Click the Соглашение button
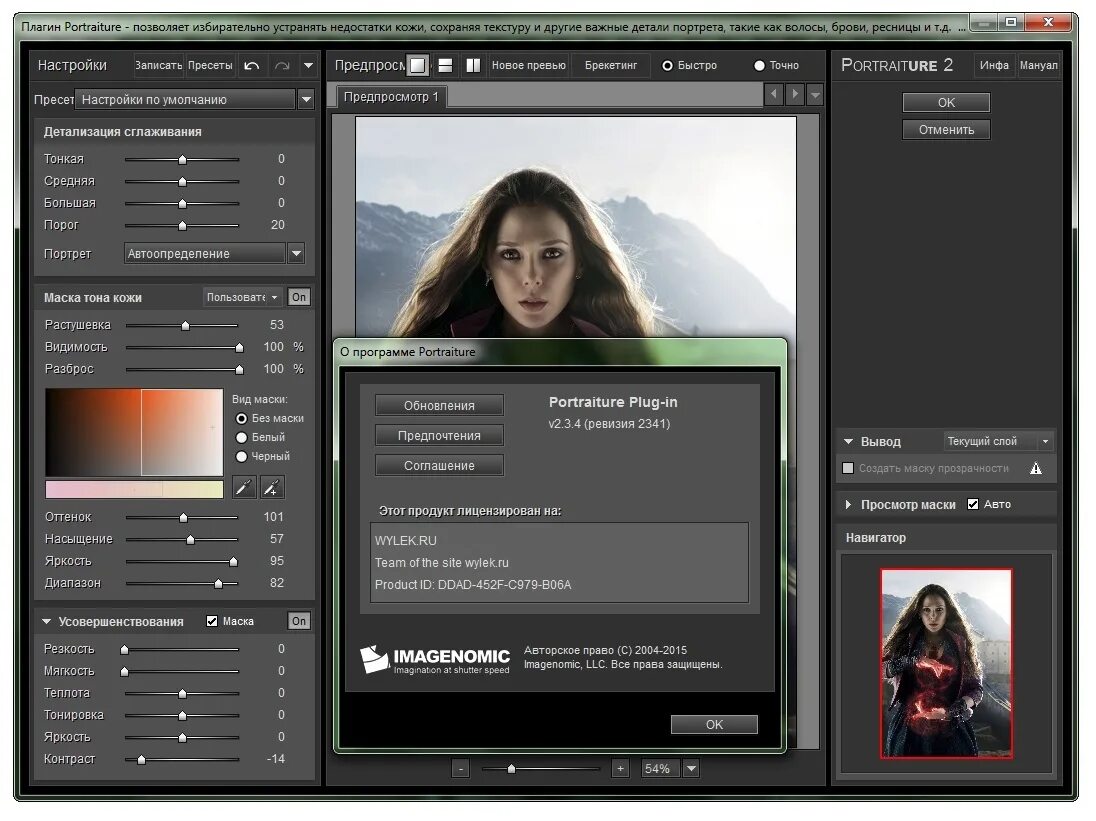 439,466
